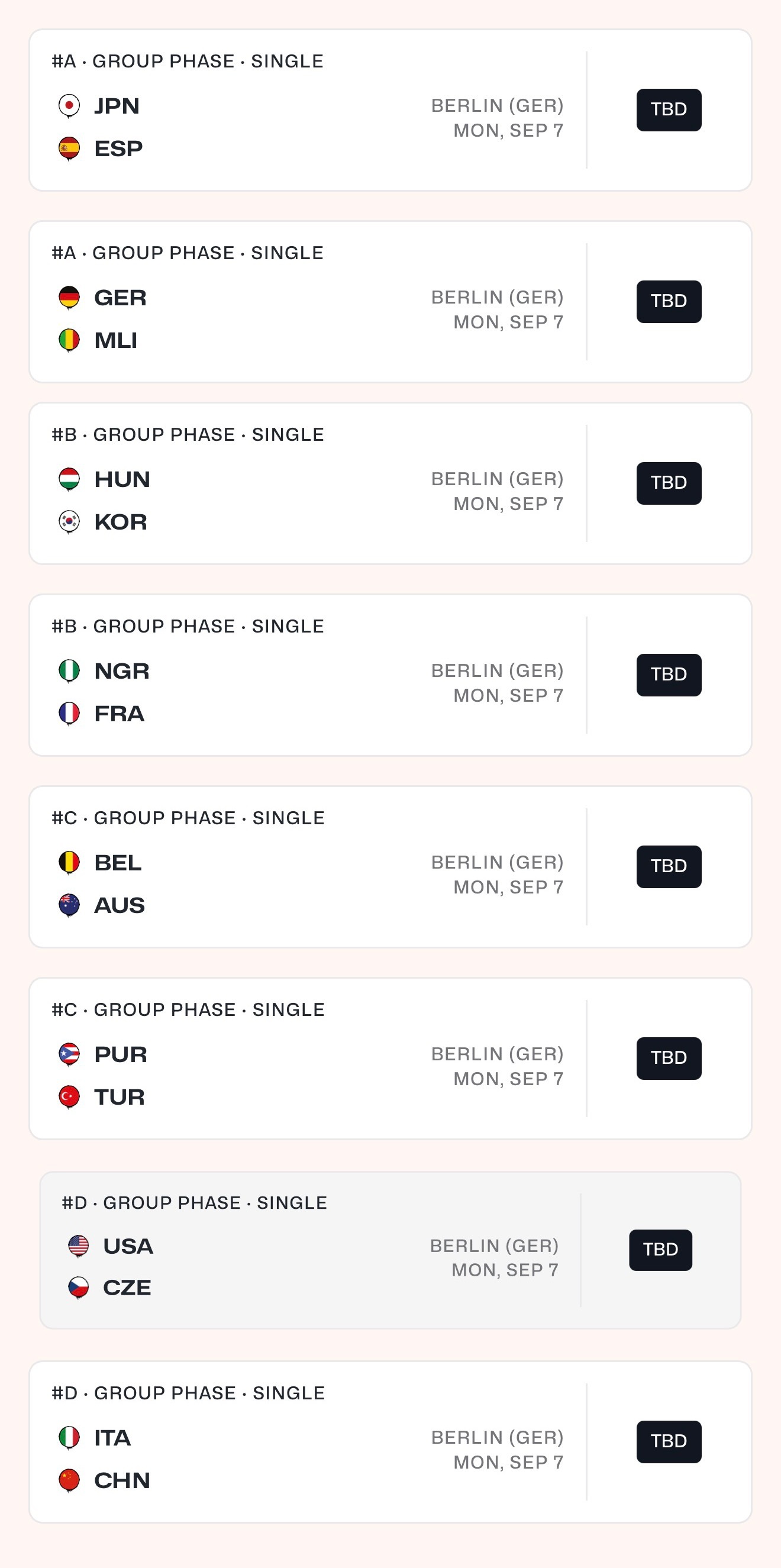The height and width of the screenshot is (1568, 781).
Task: Click the China flag icon
Action: pos(69,1480)
